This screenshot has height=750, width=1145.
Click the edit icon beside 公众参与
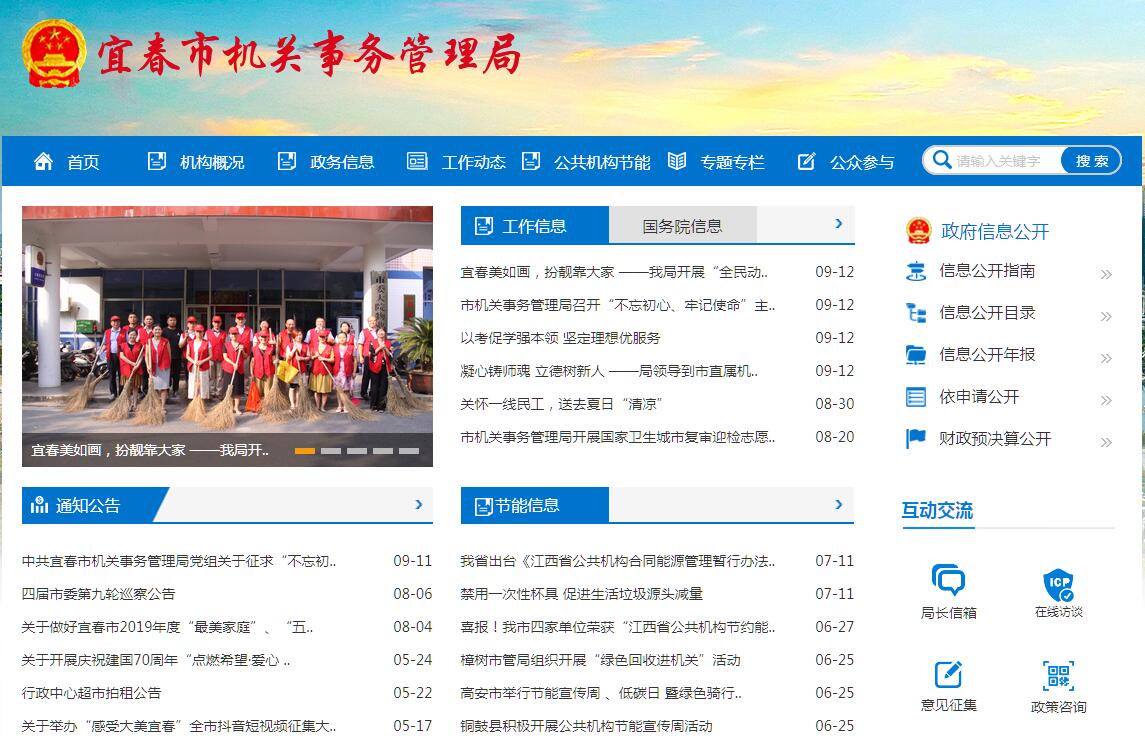[806, 161]
